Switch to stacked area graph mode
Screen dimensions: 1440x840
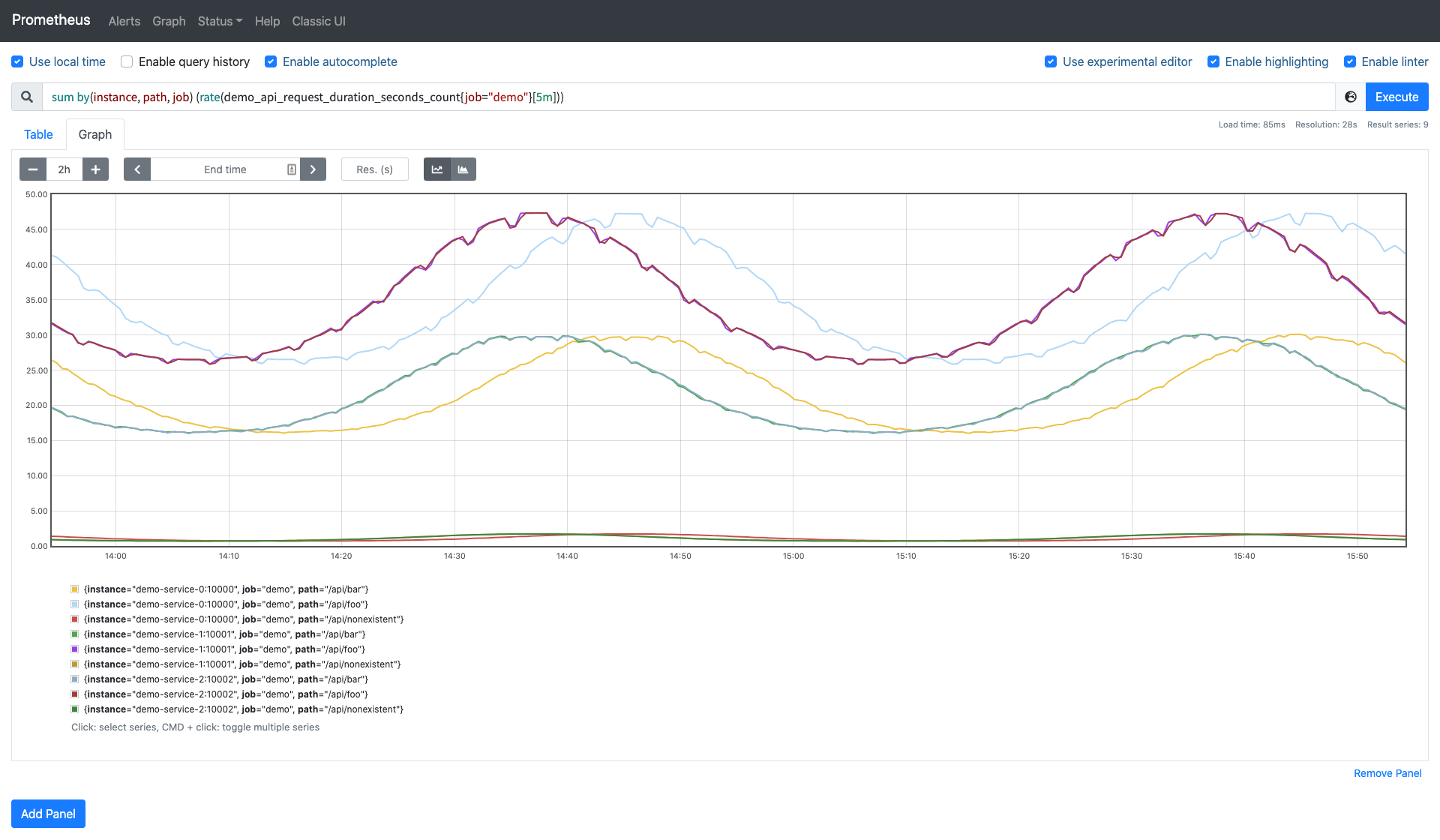tap(463, 169)
